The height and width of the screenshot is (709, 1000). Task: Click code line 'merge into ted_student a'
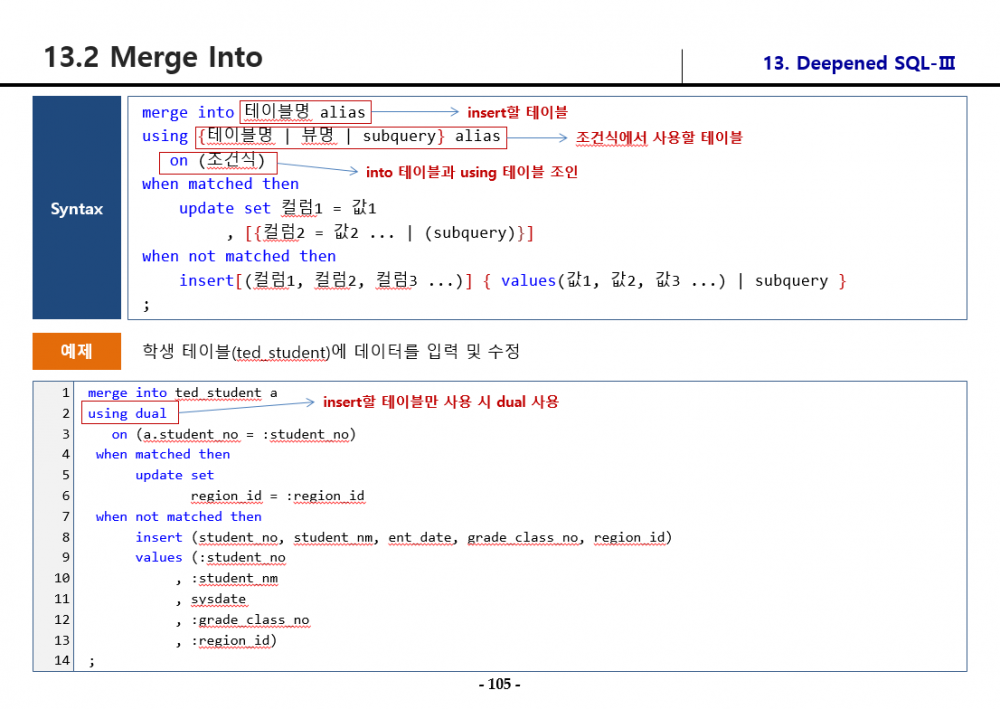click(x=182, y=393)
